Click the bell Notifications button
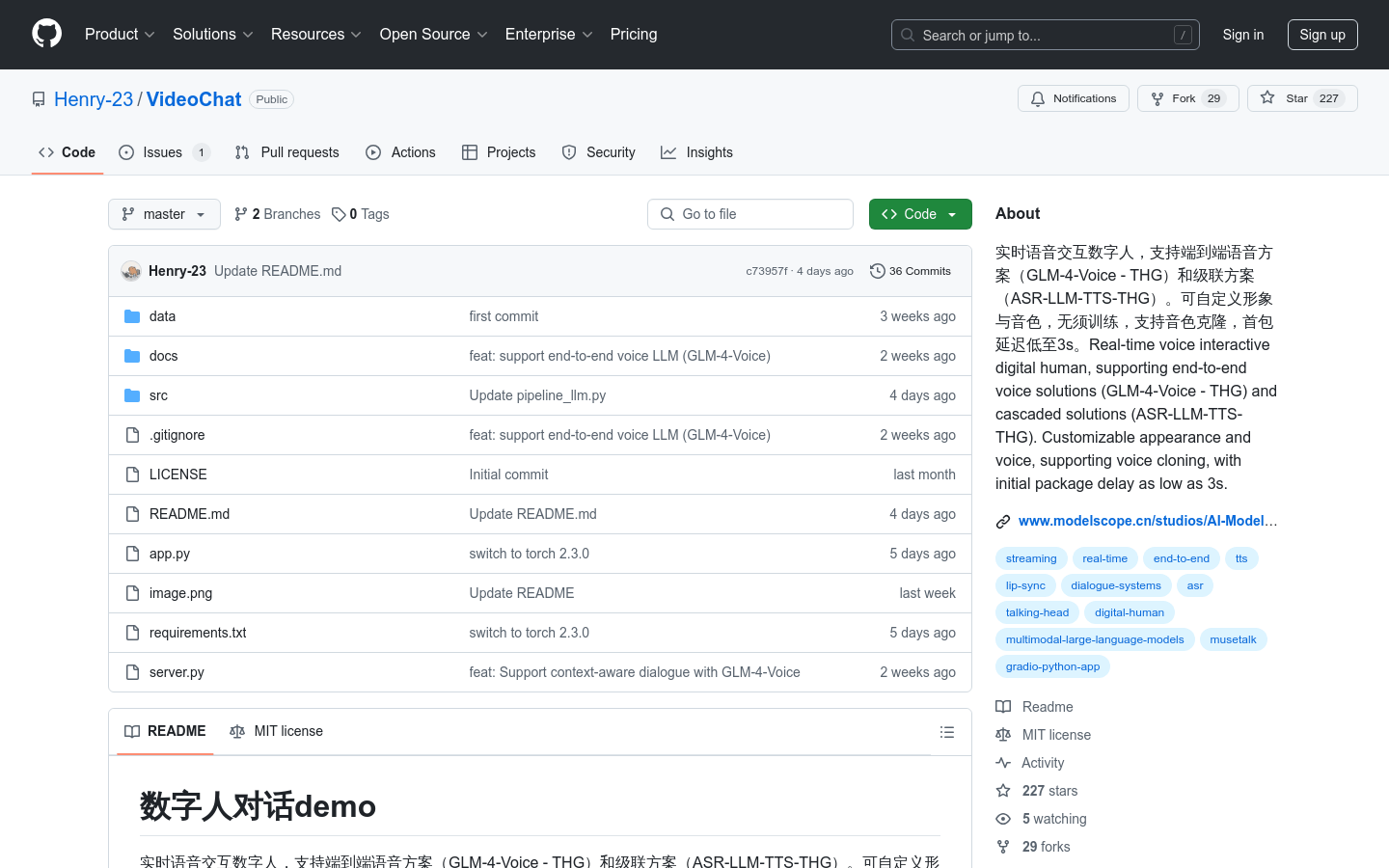This screenshot has height=868, width=1389. point(1074,98)
